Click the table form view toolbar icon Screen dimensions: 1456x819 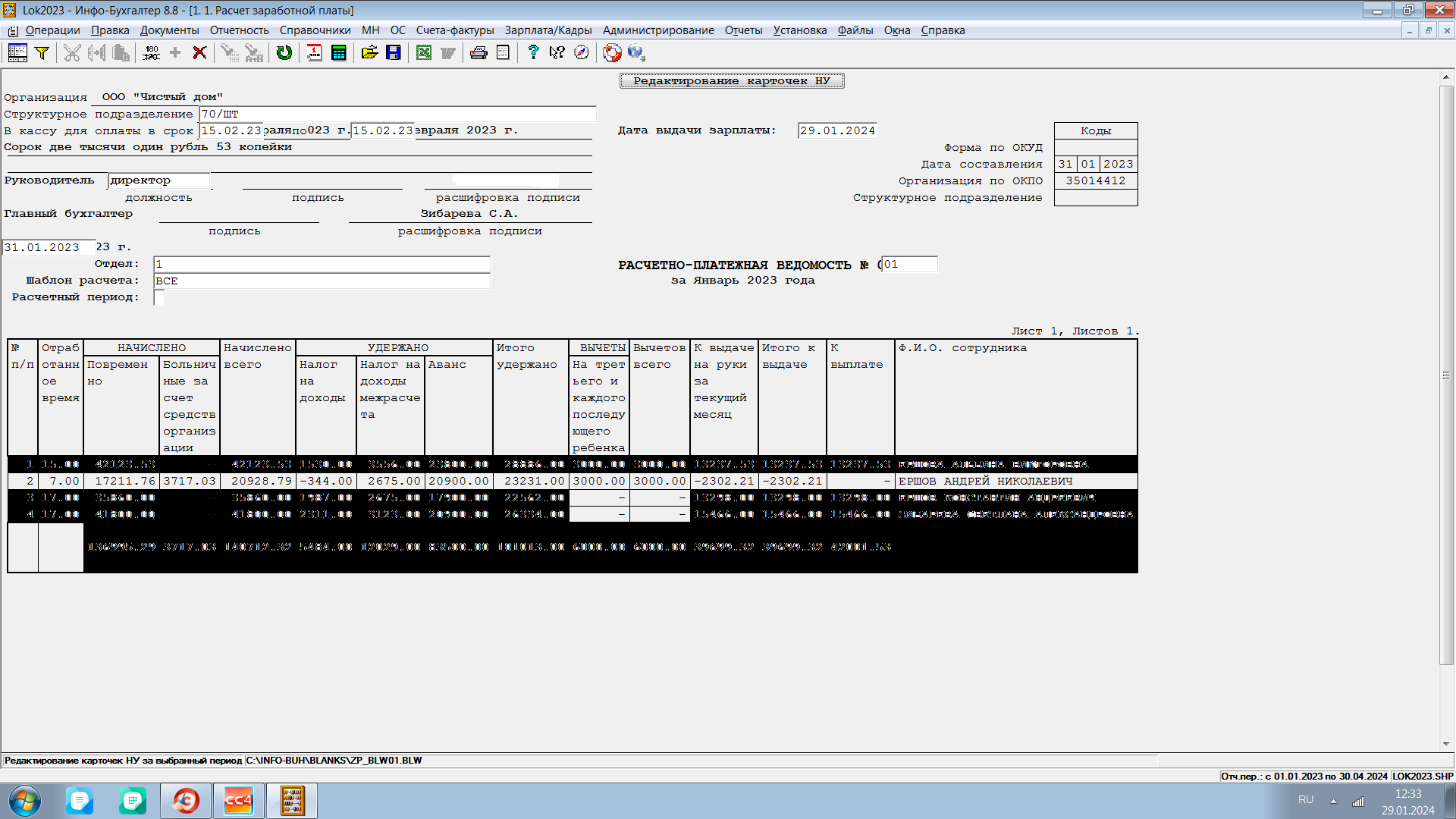coord(17,52)
